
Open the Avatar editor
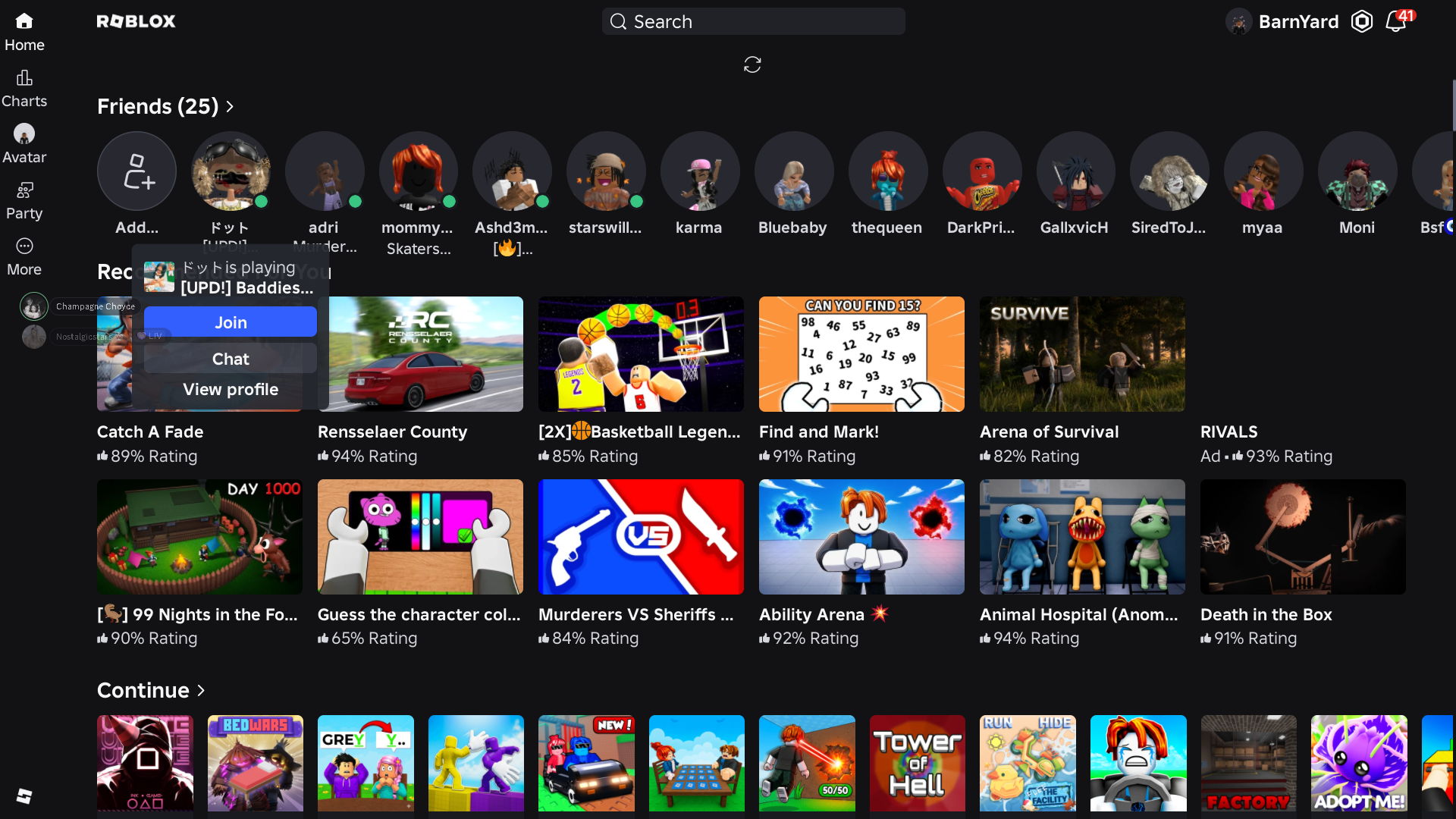[x=24, y=144]
